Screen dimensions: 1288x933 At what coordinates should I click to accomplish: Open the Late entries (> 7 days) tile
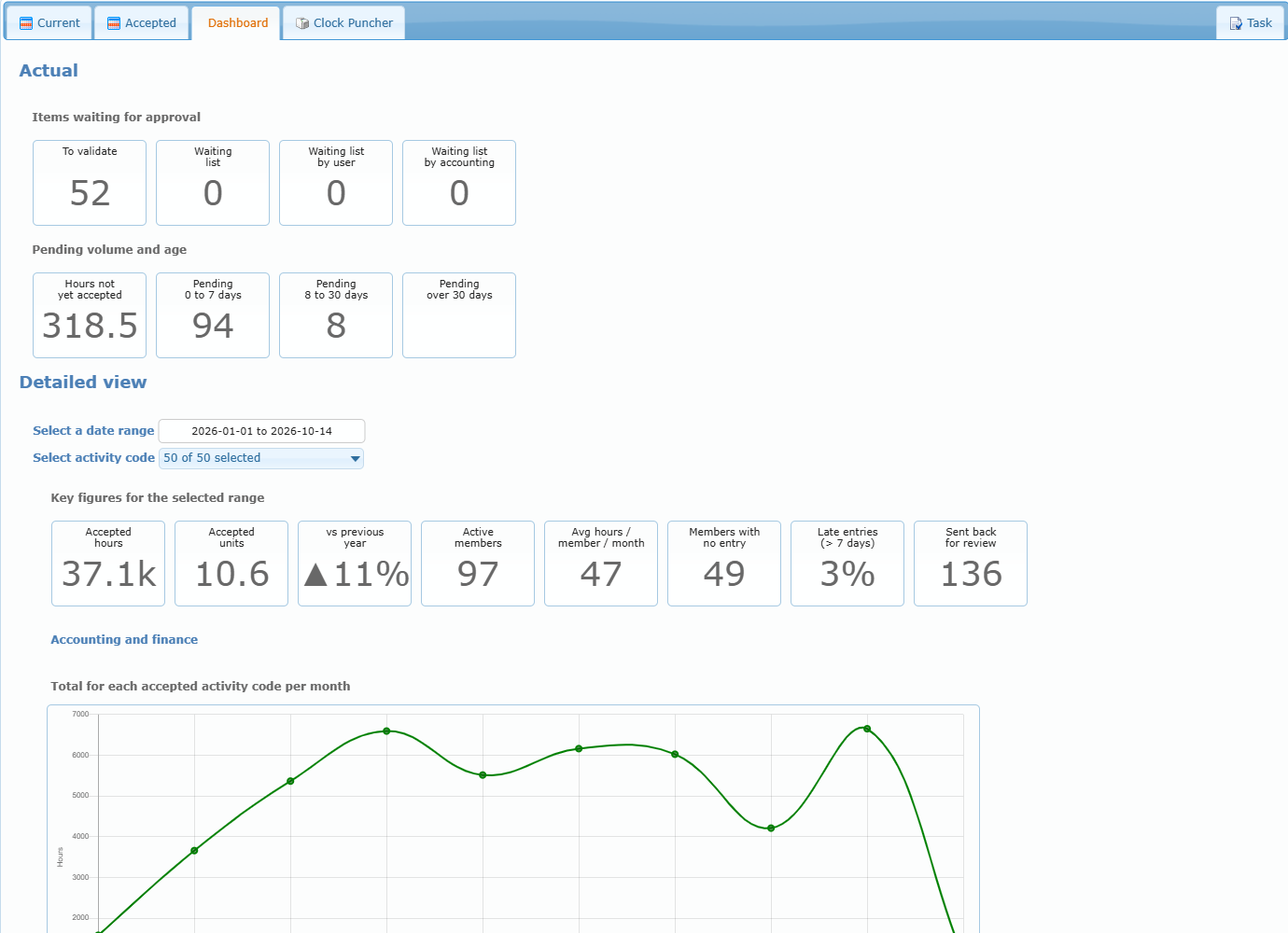pyautogui.click(x=847, y=564)
